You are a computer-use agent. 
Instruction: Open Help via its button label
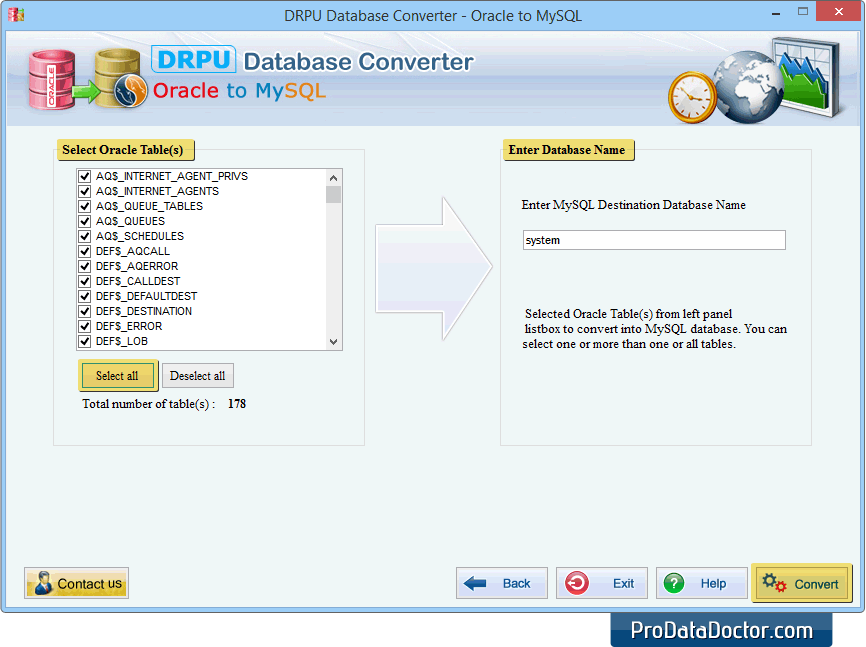(x=713, y=583)
